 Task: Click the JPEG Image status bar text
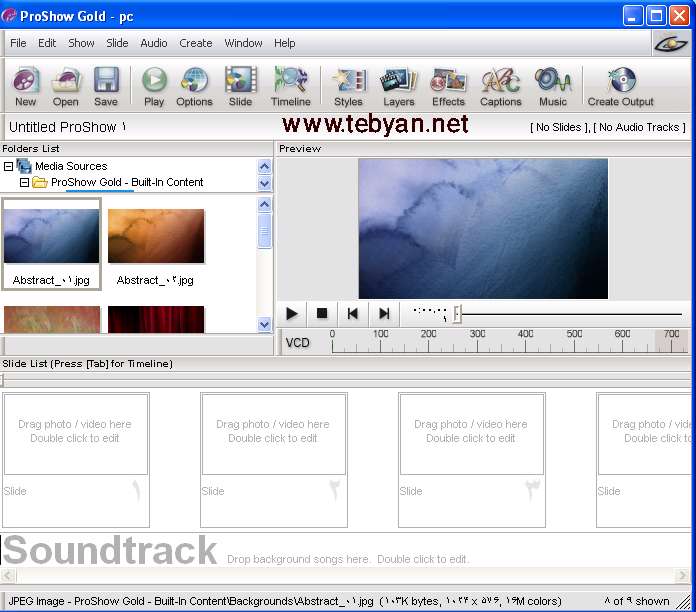285,601
